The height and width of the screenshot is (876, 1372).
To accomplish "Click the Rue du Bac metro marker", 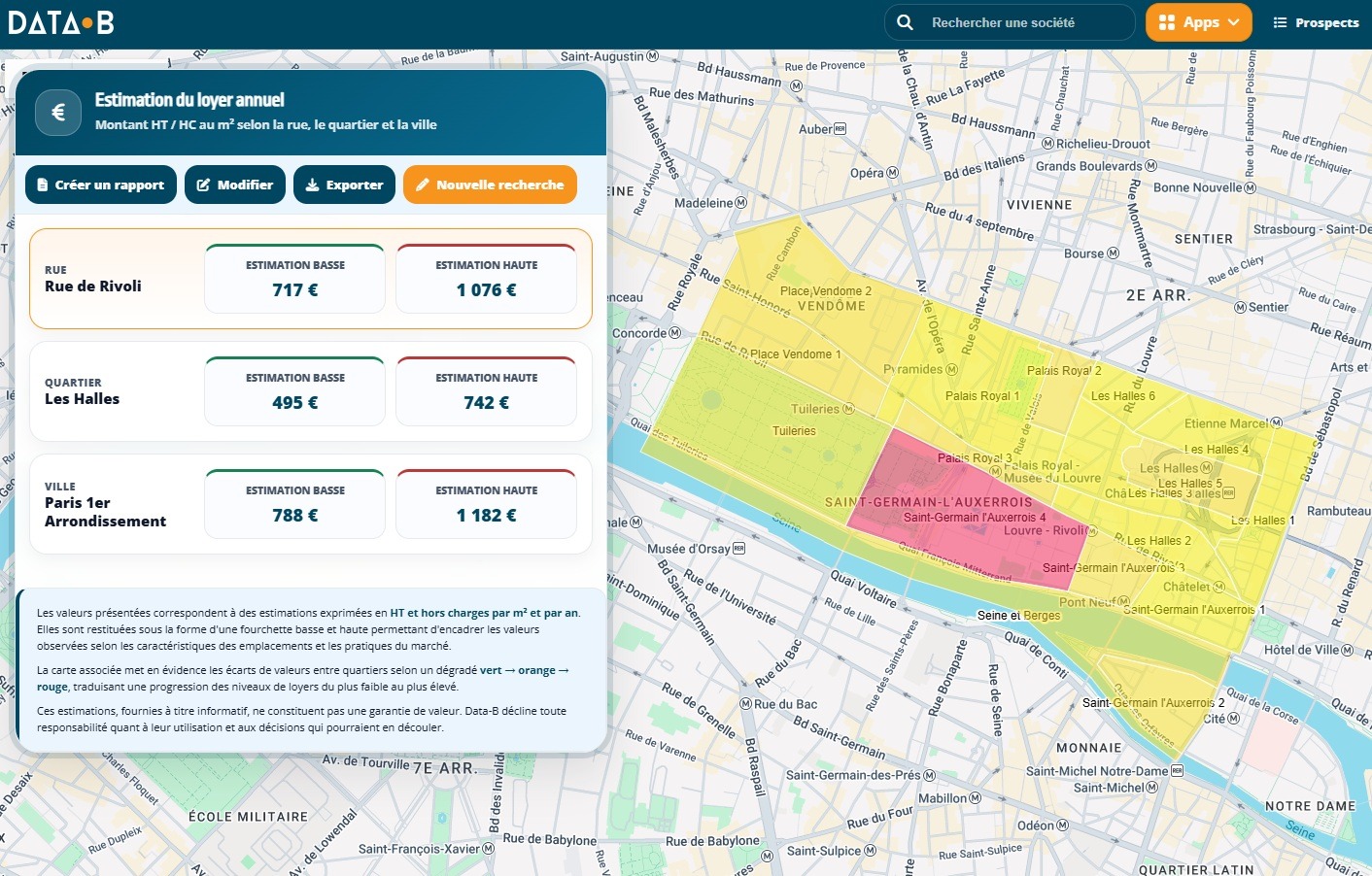I will pyautogui.click(x=746, y=704).
